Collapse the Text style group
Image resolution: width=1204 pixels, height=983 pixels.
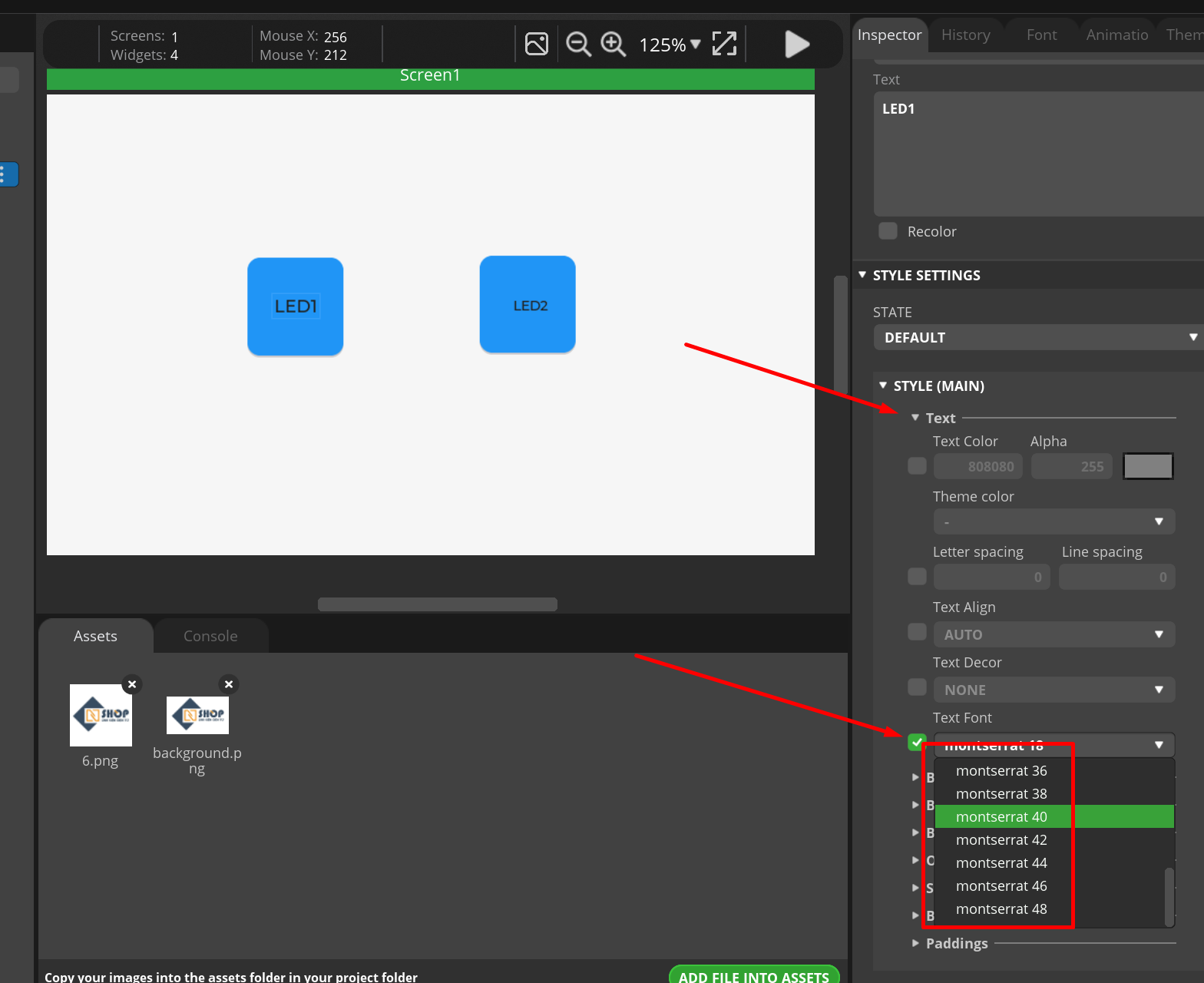(915, 418)
